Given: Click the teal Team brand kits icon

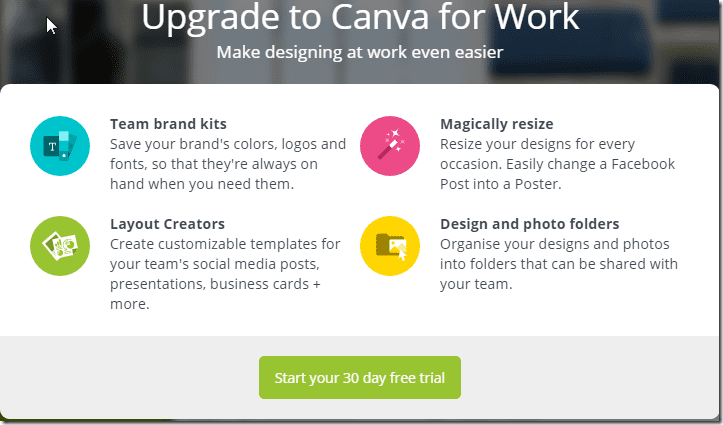Looking at the screenshot, I should pyautogui.click(x=60, y=146).
